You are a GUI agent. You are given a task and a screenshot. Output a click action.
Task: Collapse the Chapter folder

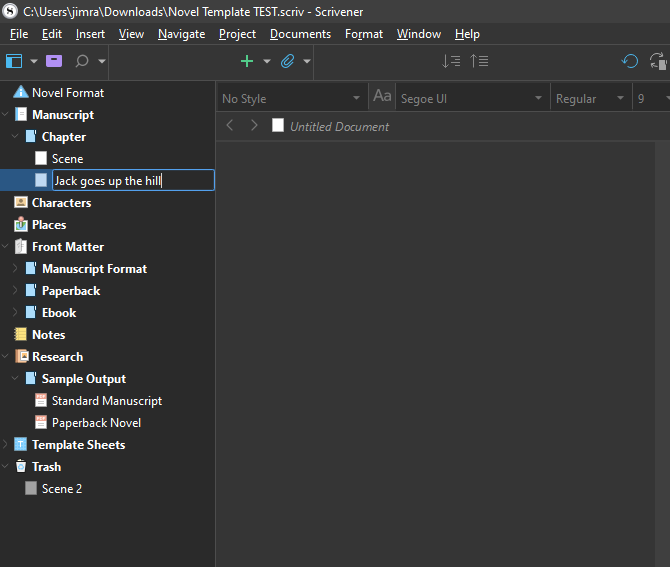(x=15, y=136)
